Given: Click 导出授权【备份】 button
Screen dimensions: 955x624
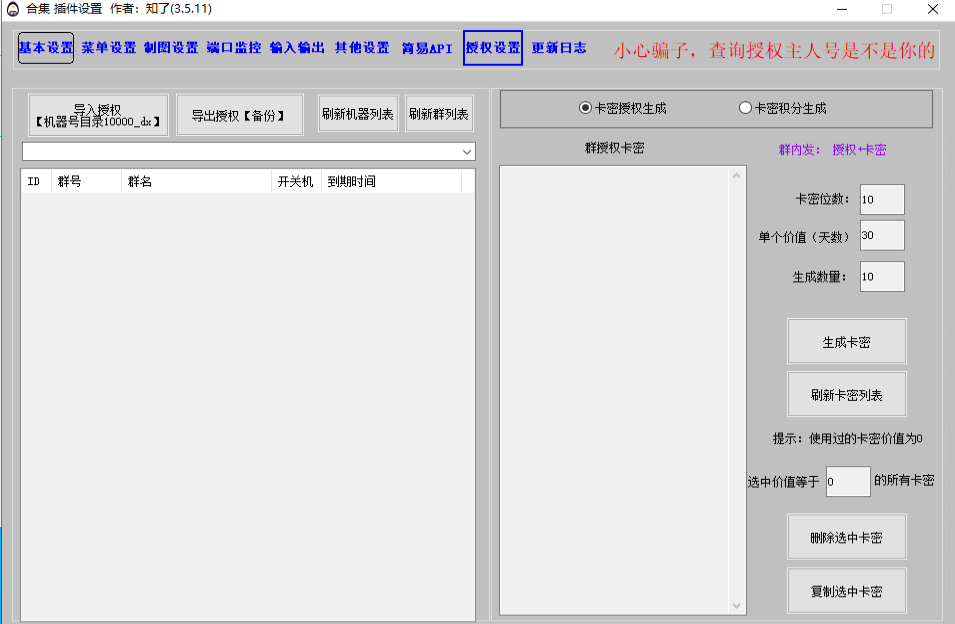Looking at the screenshot, I should (x=239, y=115).
